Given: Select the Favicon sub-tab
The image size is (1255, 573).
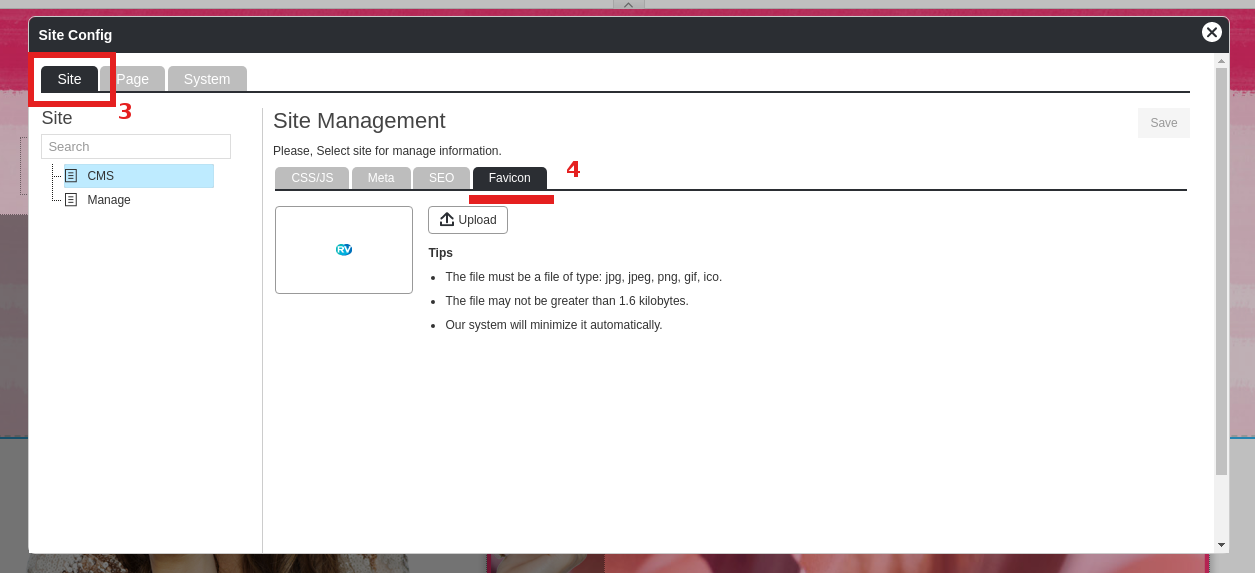Looking at the screenshot, I should click(x=510, y=178).
